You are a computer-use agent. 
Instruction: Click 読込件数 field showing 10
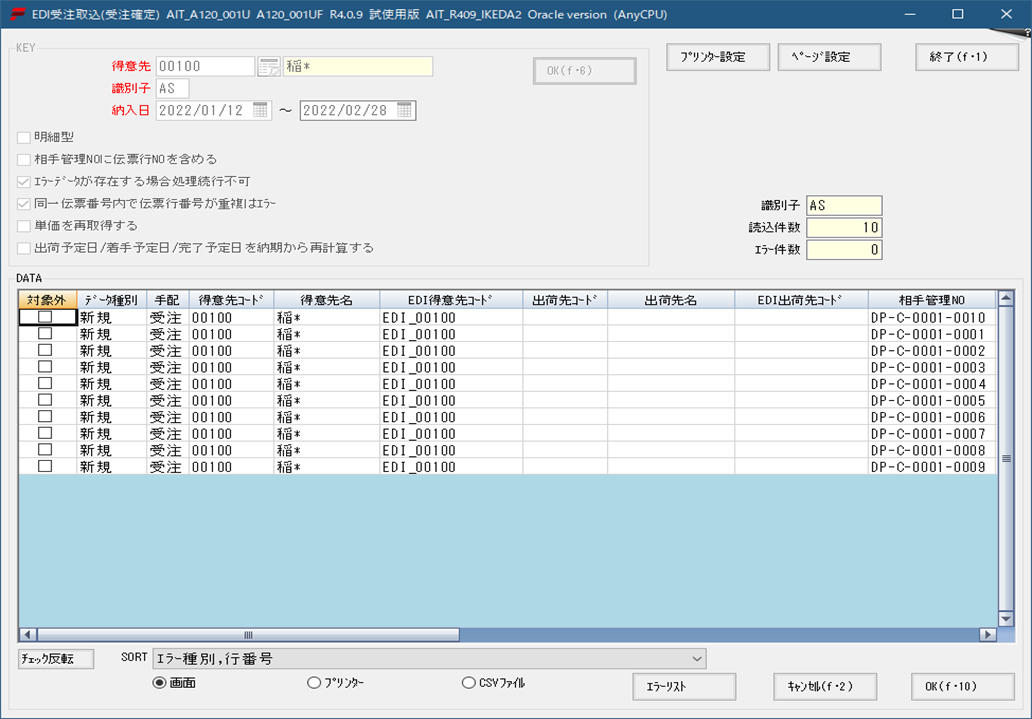pos(844,227)
